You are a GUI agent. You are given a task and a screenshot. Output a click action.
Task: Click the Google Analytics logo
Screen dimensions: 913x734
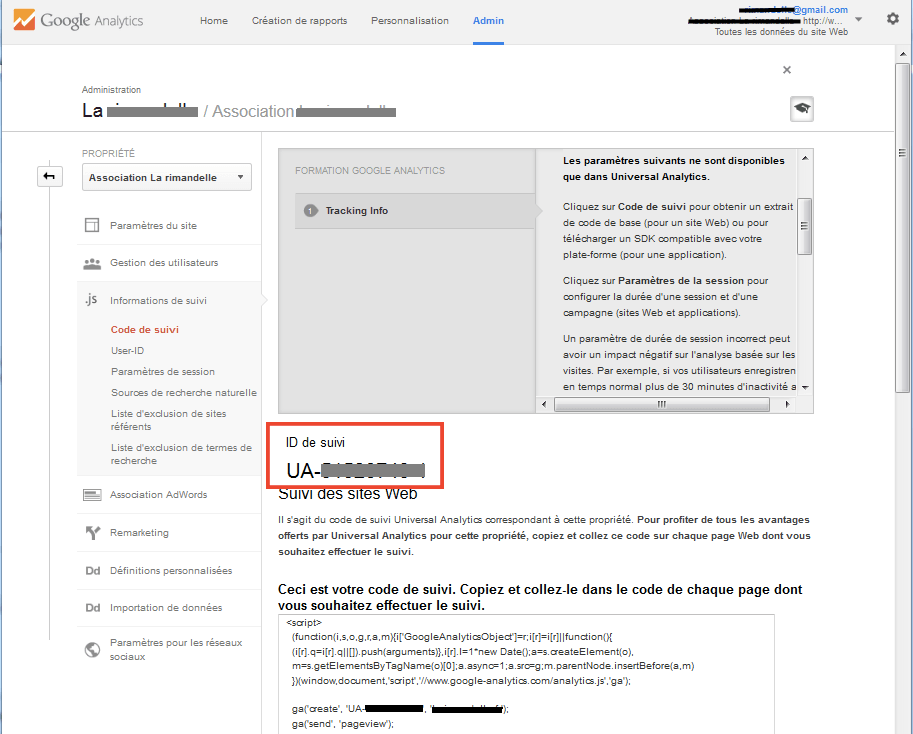pos(78,21)
